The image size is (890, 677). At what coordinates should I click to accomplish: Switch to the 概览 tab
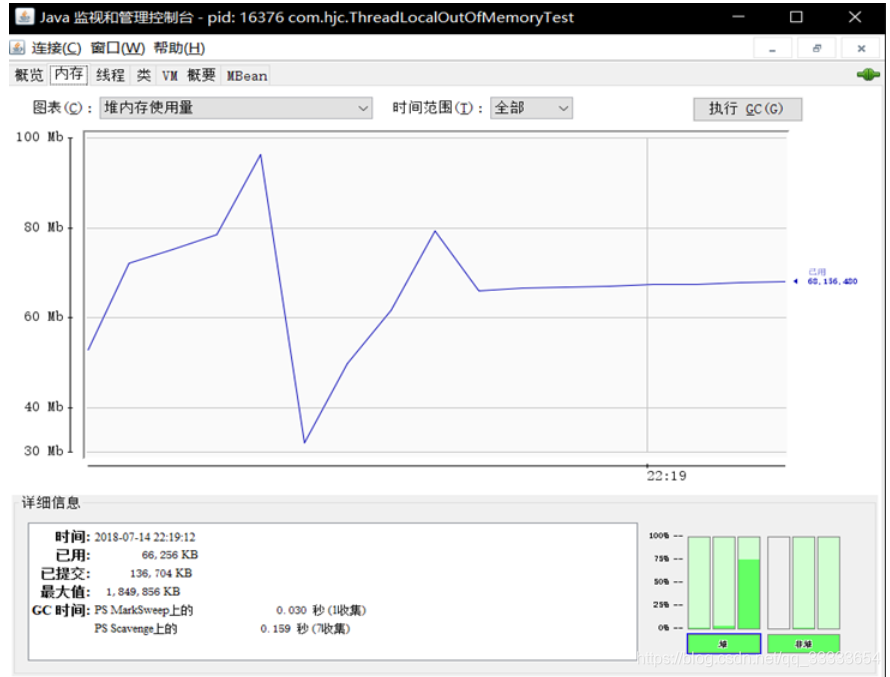coord(29,75)
